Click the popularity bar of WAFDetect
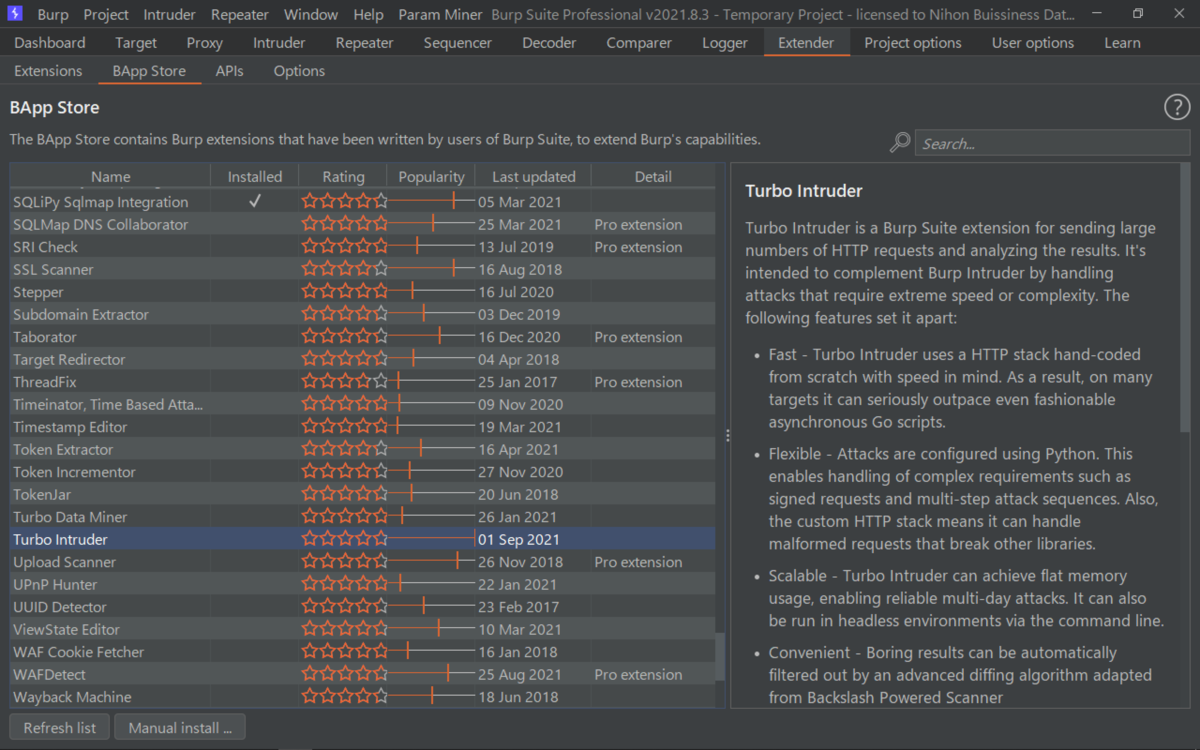 tap(432, 674)
